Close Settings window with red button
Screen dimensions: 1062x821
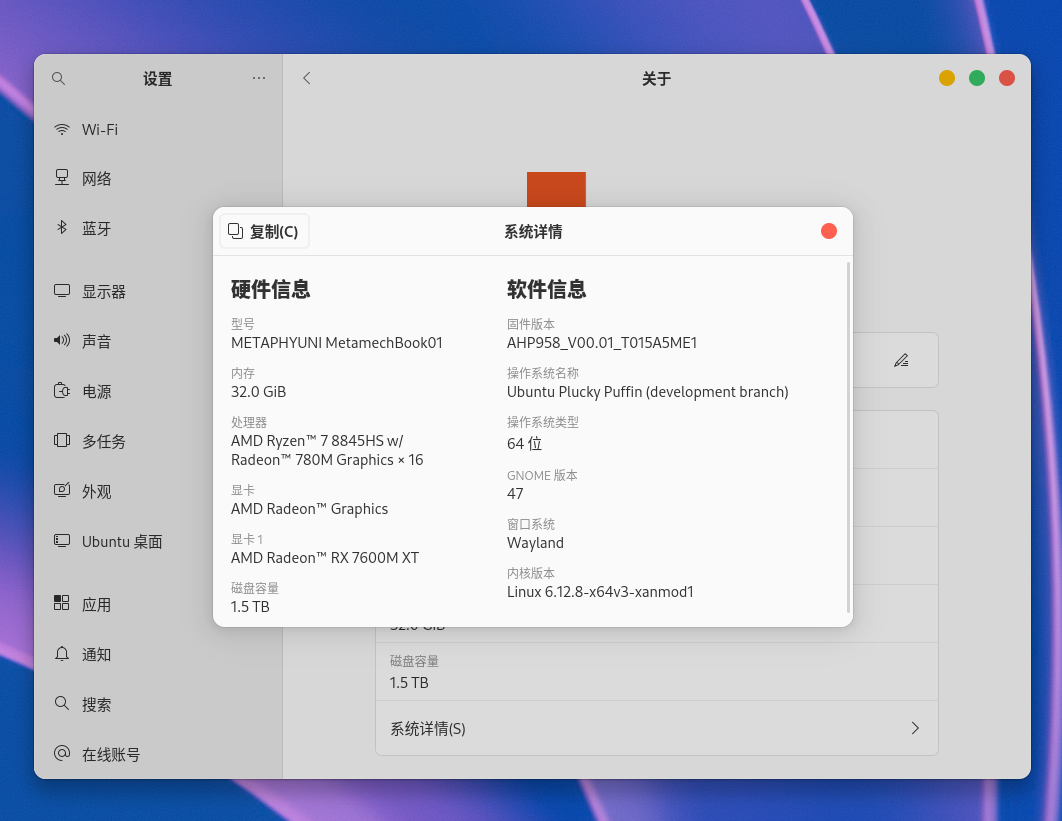click(x=1006, y=79)
